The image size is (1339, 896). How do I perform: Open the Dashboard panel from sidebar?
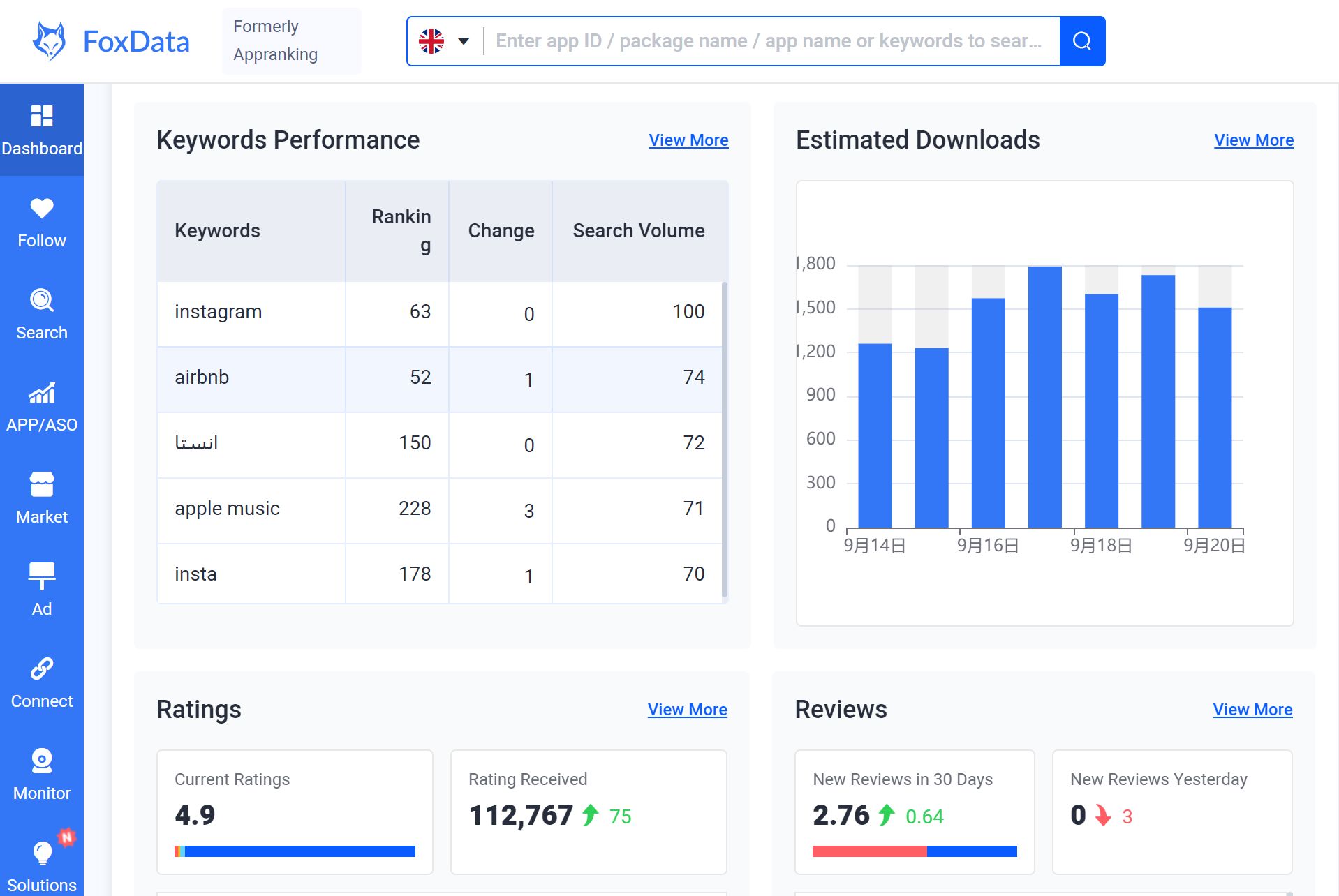[x=41, y=130]
